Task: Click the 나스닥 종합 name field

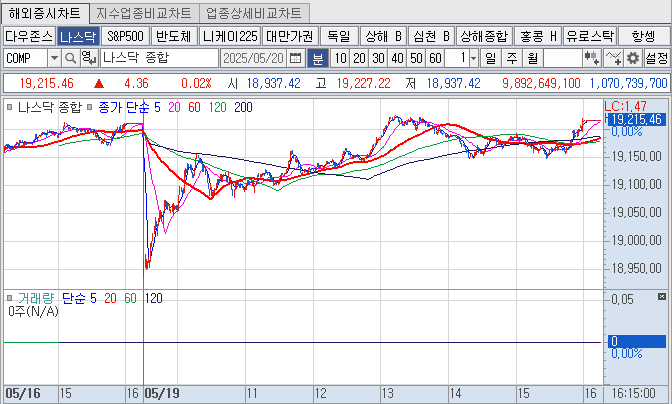Action: [159, 58]
